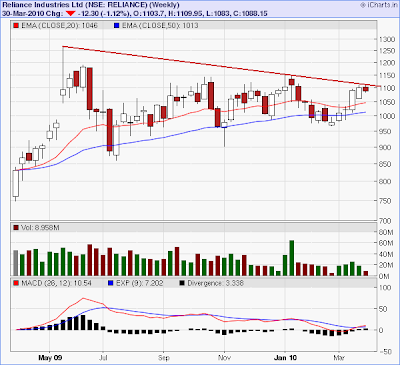Viewport: 400px width, 365px height.
Task: Click the 80M volume axis label
Action: pos(386,232)
